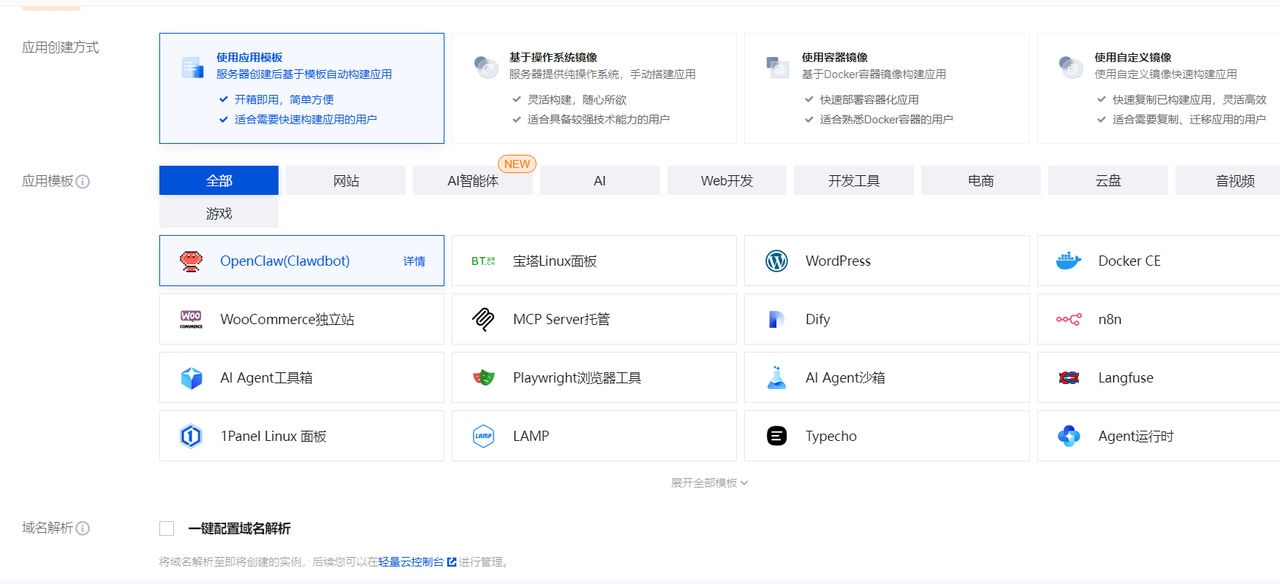Select the Agent运行时 template label
This screenshot has height=584, width=1280.
[x=1136, y=436]
